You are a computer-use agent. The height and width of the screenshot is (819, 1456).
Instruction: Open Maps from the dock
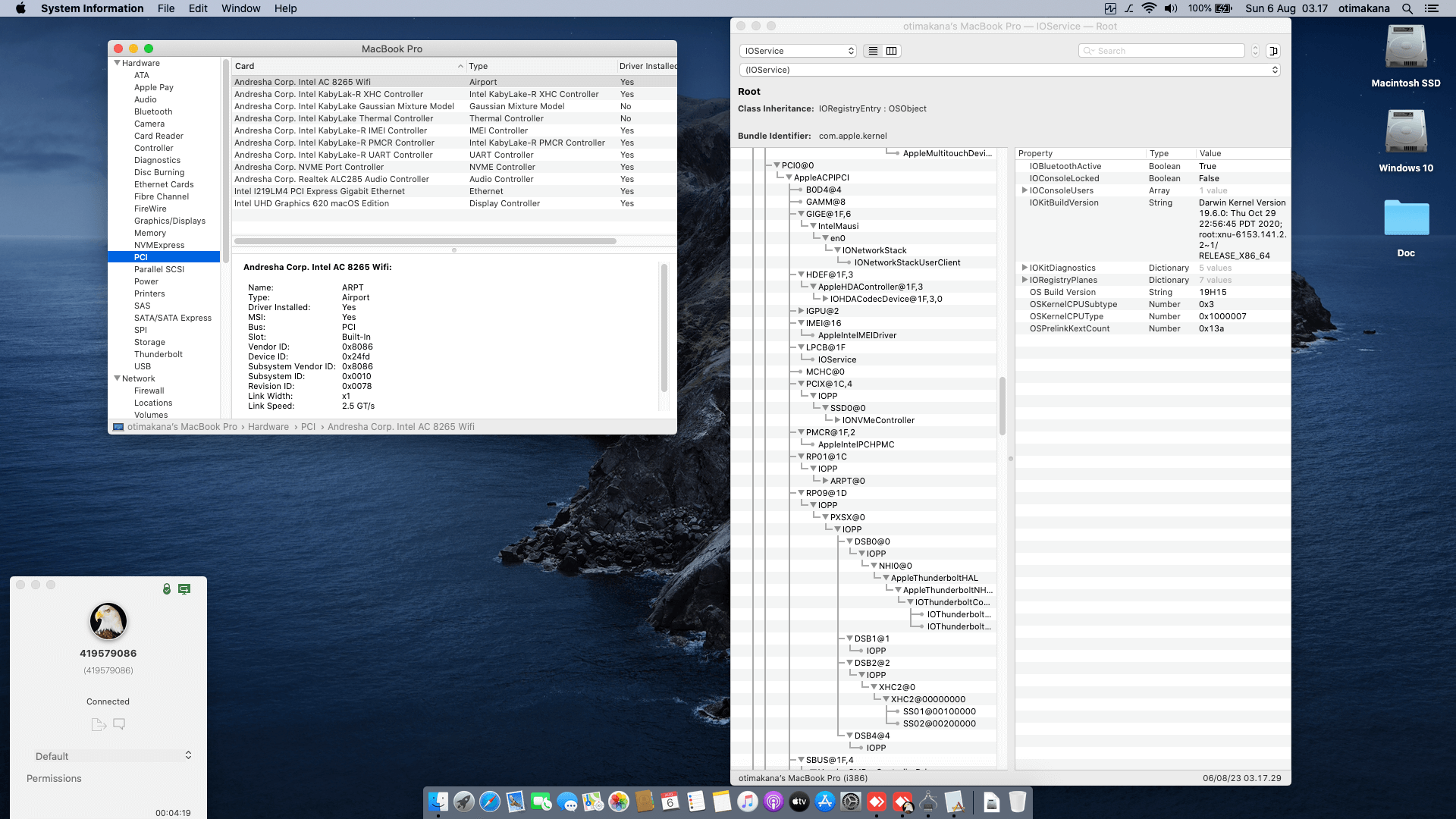point(593,802)
